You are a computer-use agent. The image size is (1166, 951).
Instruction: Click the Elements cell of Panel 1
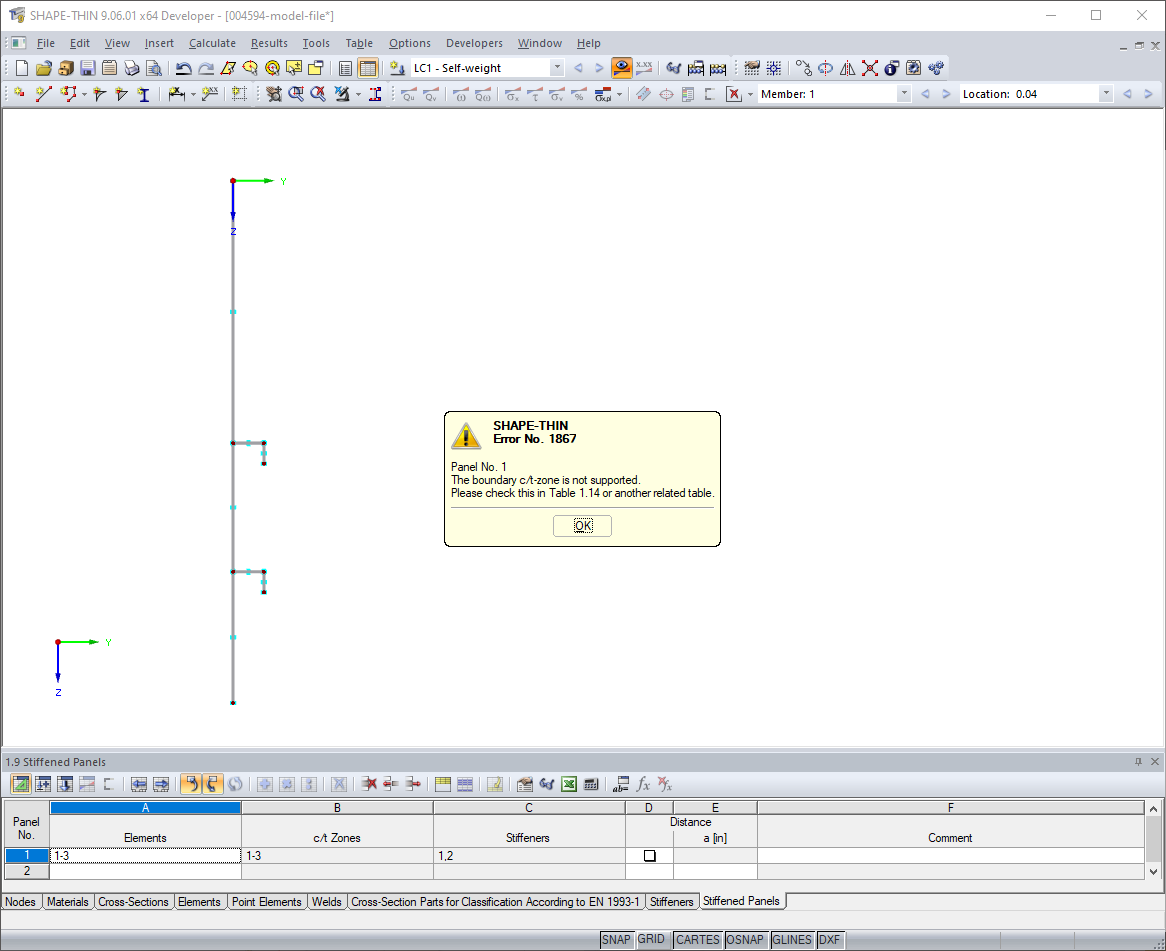point(145,856)
